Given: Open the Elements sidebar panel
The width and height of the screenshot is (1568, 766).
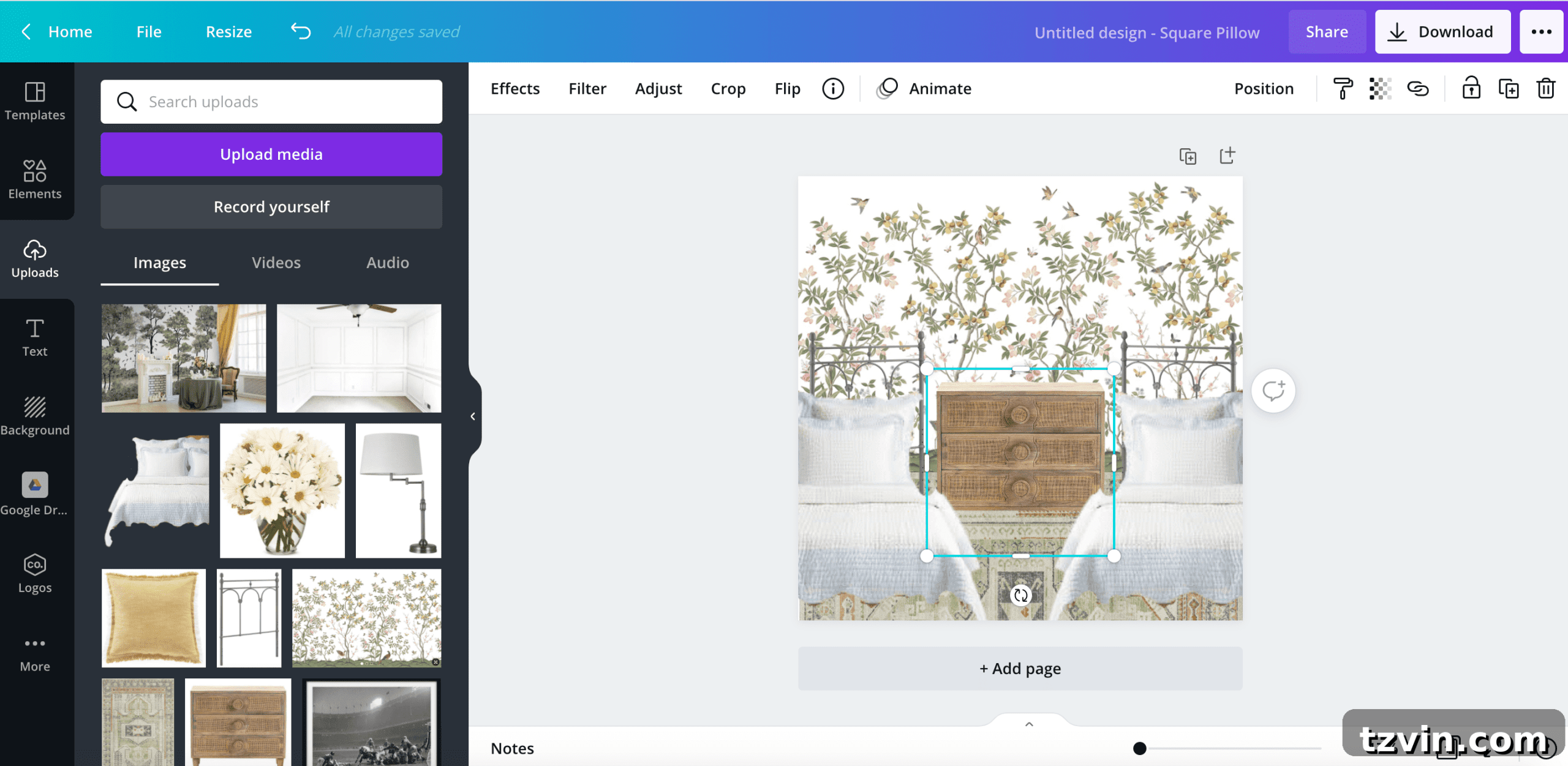Looking at the screenshot, I should click(x=35, y=180).
